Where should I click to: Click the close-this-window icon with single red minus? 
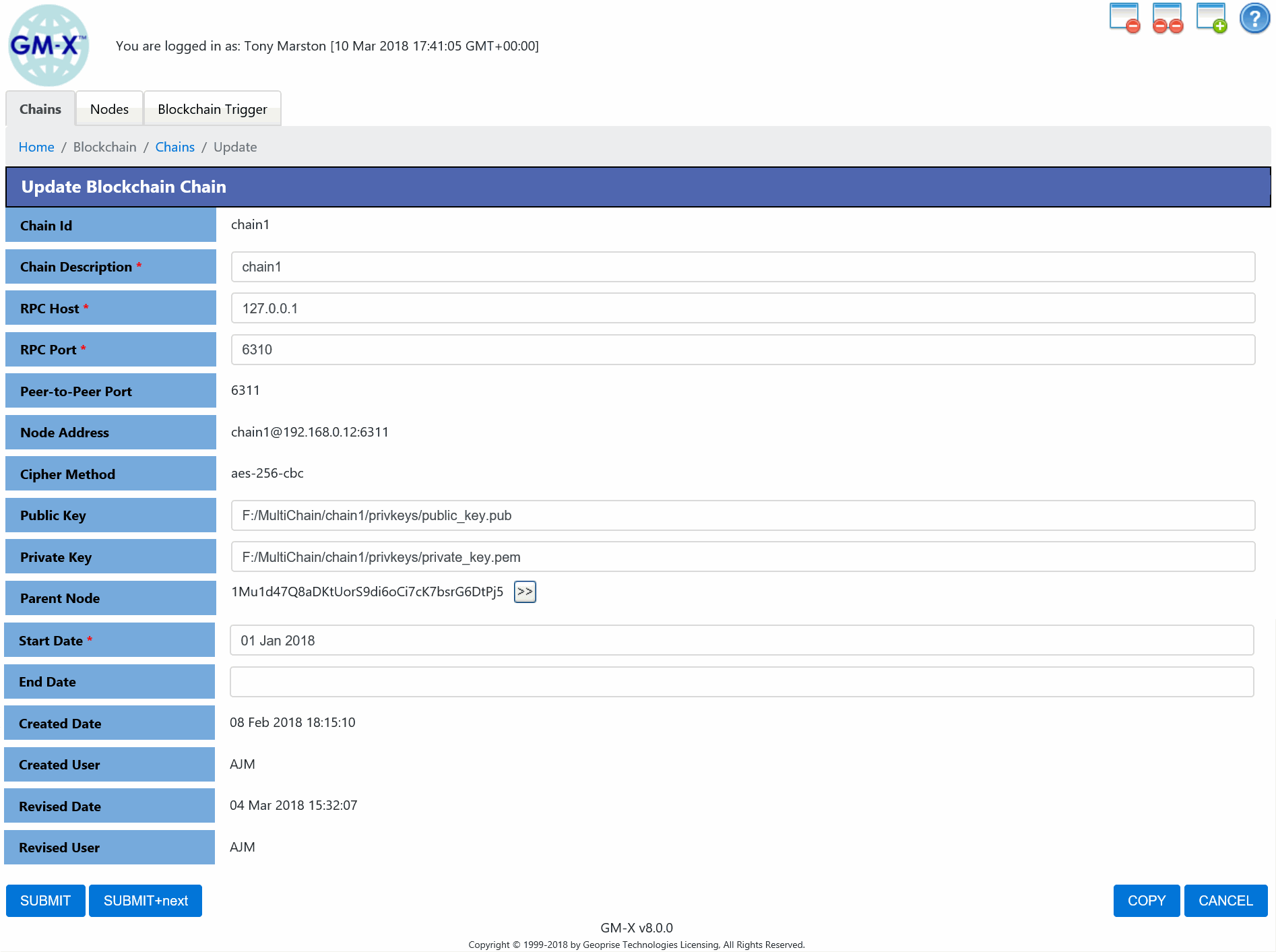click(x=1124, y=18)
